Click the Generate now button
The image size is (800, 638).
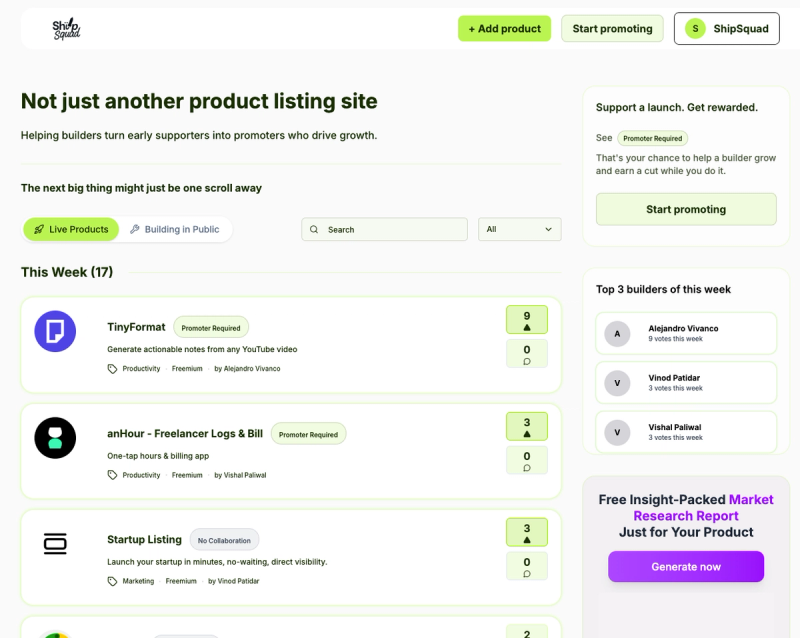point(686,567)
